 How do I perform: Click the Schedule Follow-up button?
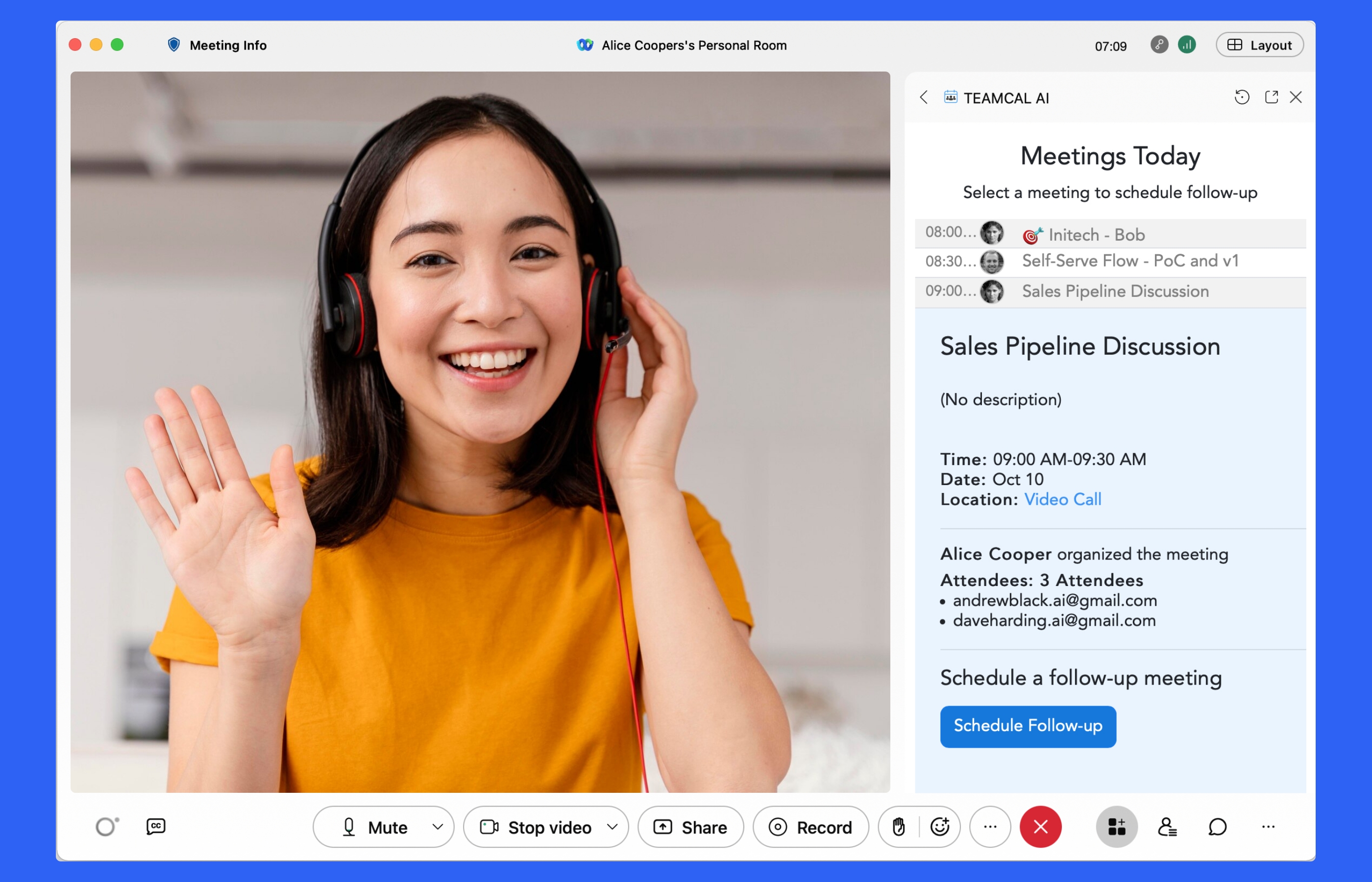1027,726
